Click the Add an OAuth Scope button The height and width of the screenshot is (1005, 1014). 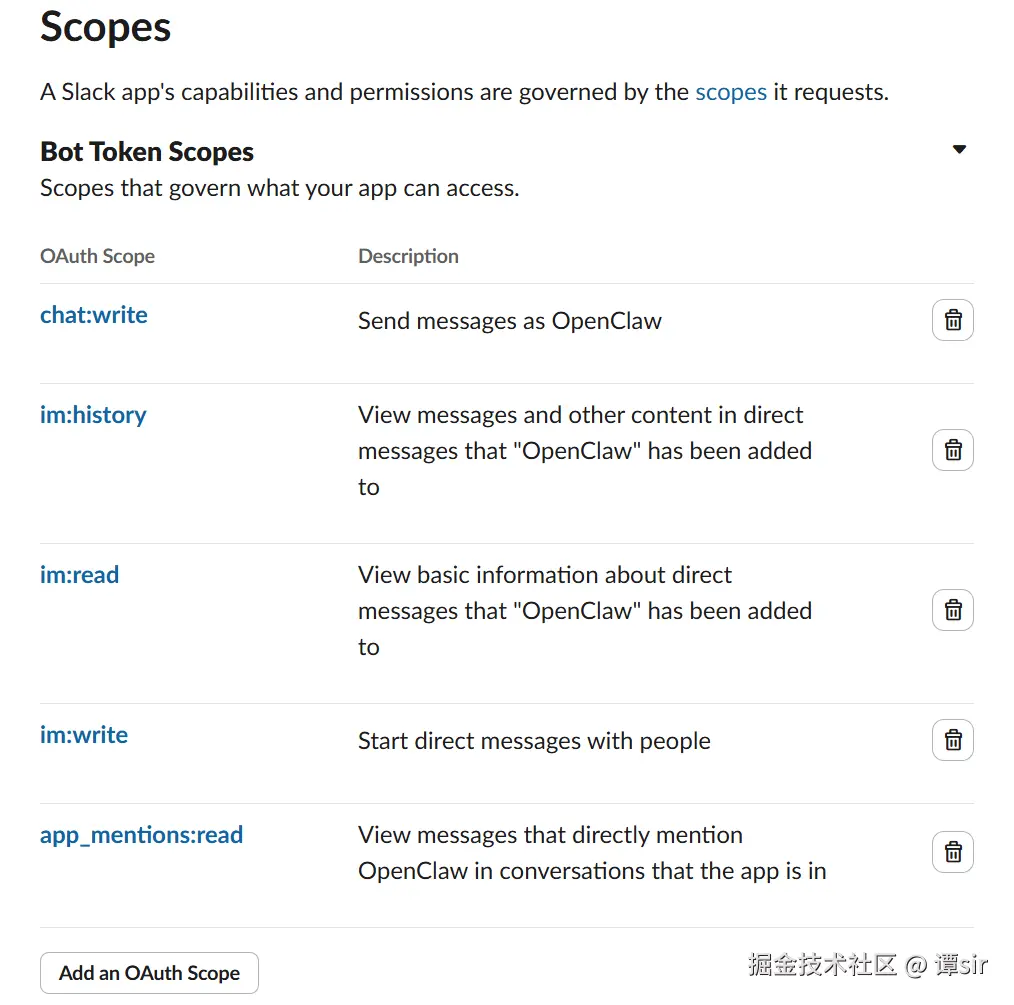tap(149, 973)
